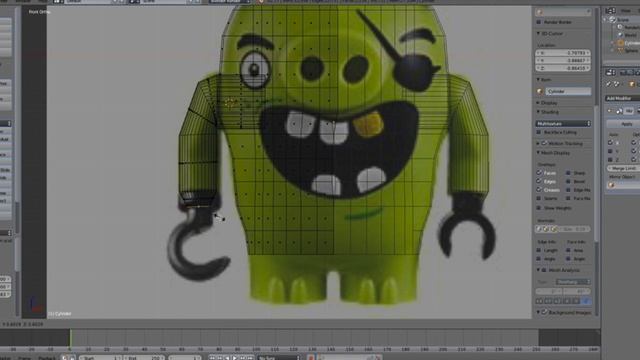The height and width of the screenshot is (360, 640).
Task: Toggle the Creases overlay checkbox
Action: click(539, 190)
